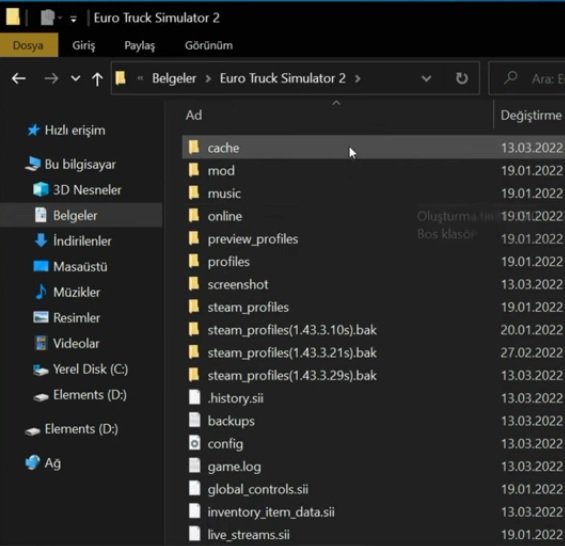Click the Hızlı erişim star icon
Image resolution: width=565 pixels, height=546 pixels.
[33, 130]
